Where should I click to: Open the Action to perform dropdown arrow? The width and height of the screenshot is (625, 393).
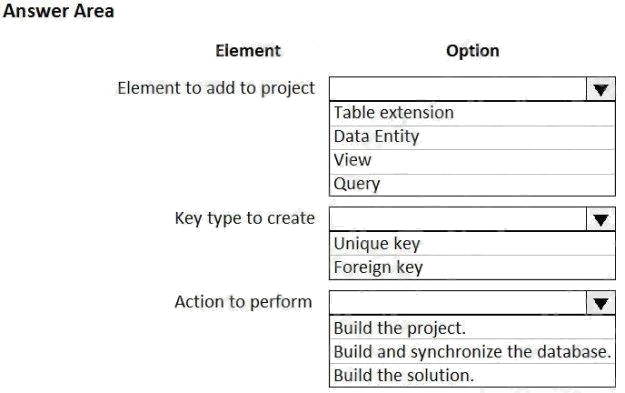click(x=601, y=303)
